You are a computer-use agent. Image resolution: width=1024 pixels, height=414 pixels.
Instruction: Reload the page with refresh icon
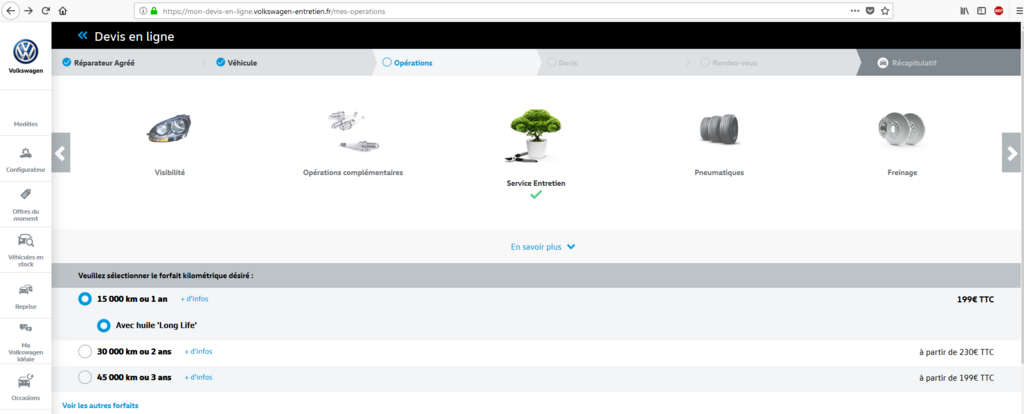click(x=46, y=10)
